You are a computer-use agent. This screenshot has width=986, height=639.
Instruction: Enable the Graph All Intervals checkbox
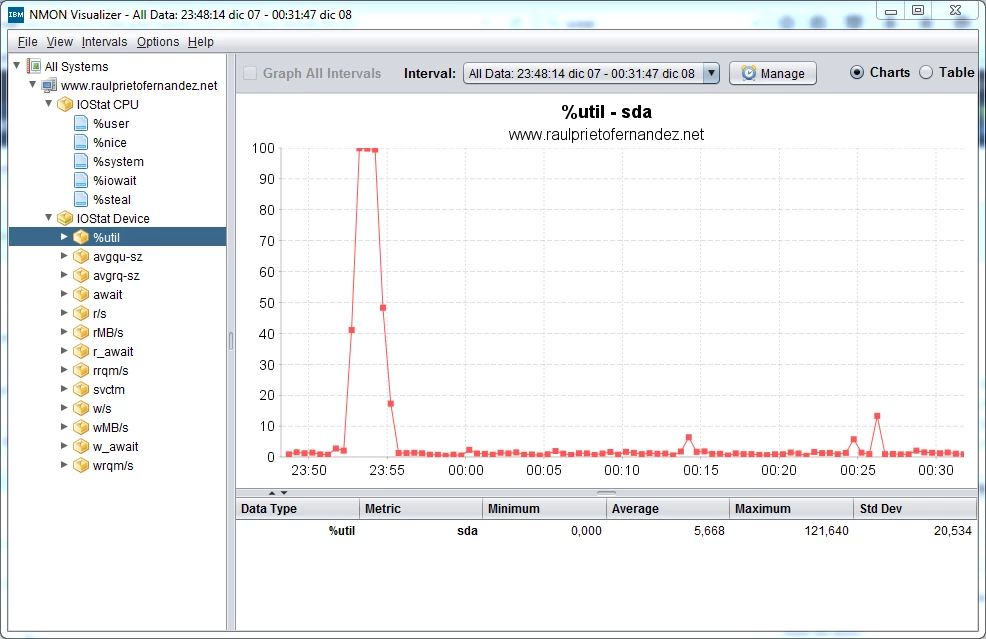[x=250, y=73]
